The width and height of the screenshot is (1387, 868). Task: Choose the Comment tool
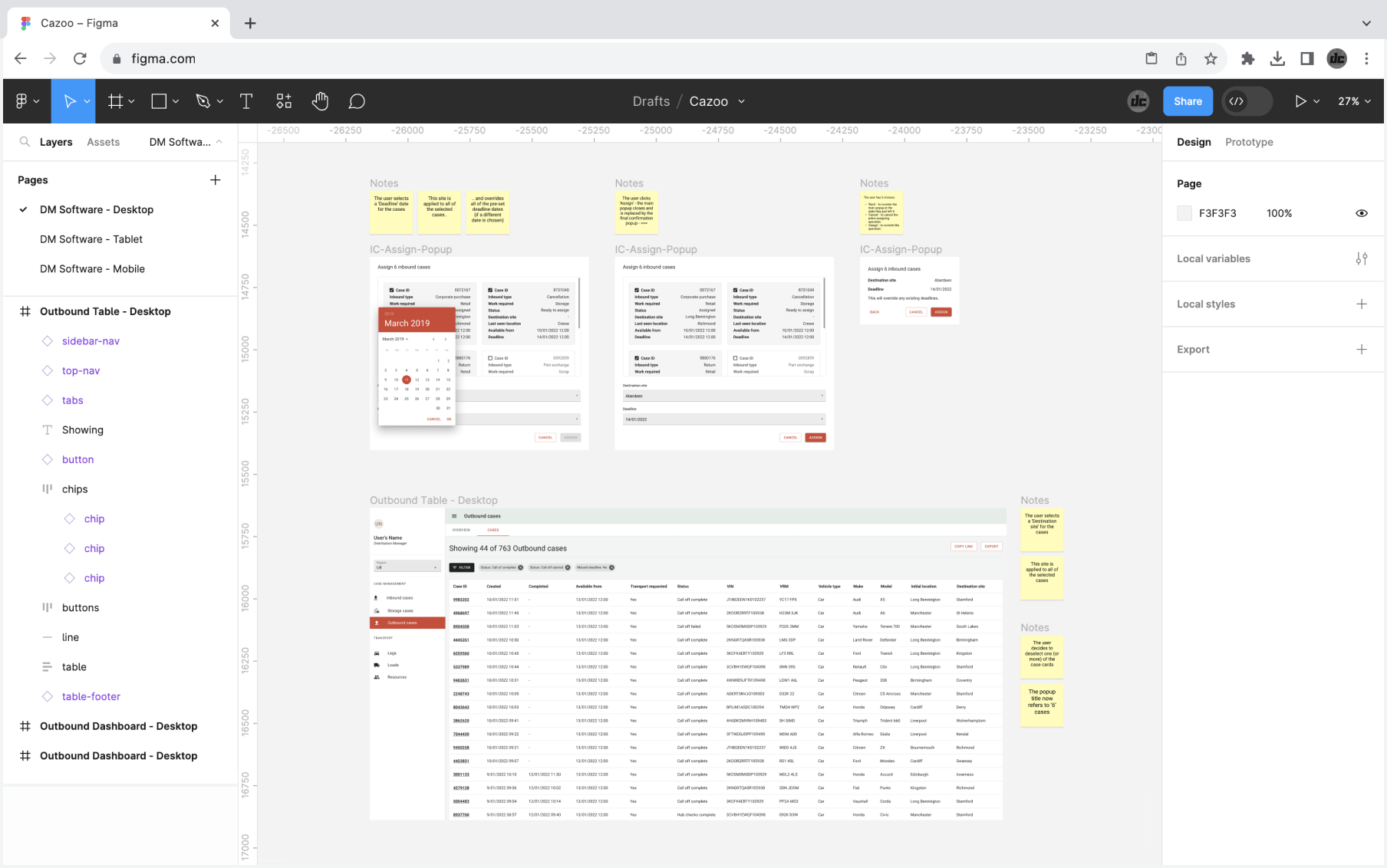(357, 101)
